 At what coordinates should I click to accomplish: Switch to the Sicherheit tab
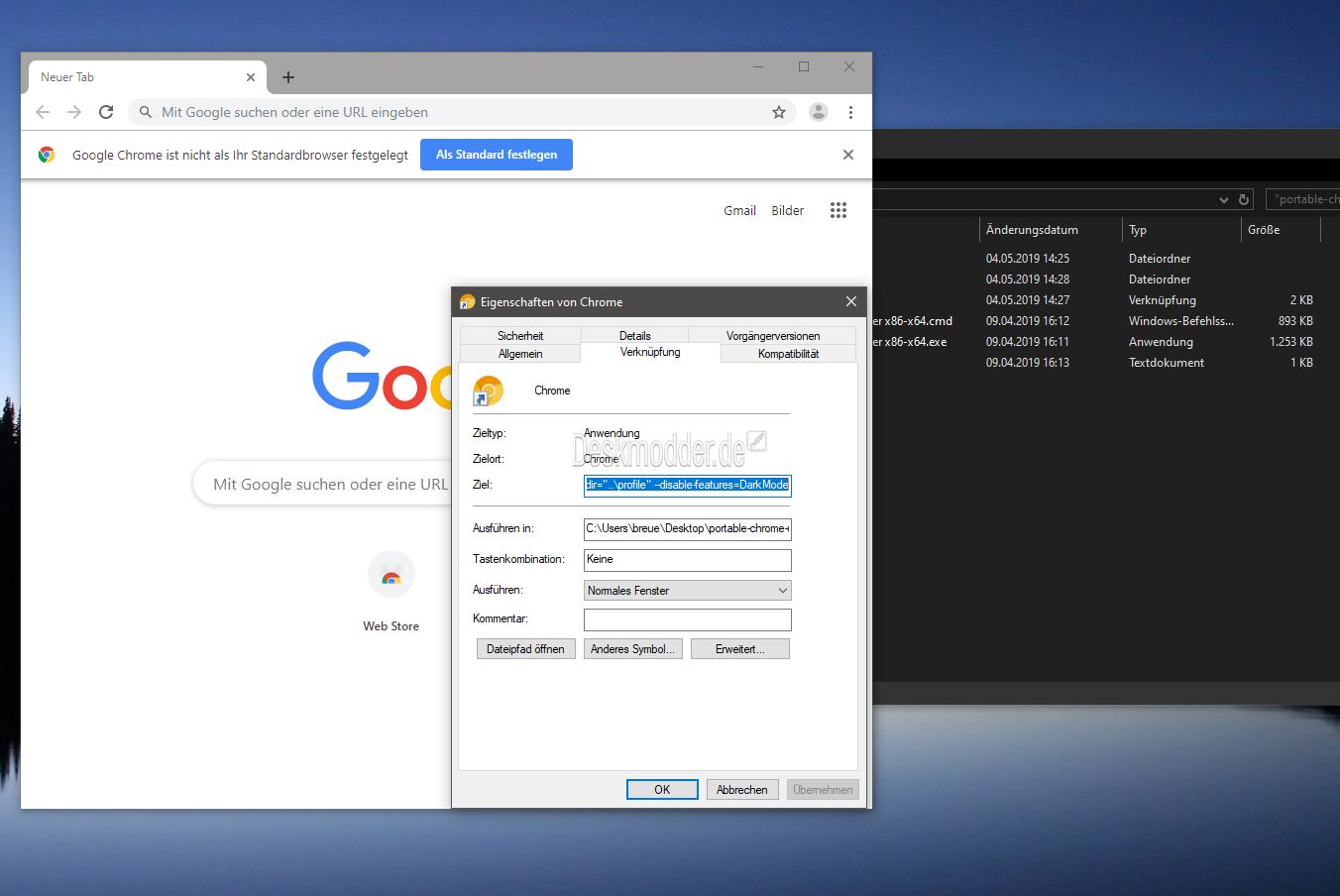pyautogui.click(x=520, y=335)
